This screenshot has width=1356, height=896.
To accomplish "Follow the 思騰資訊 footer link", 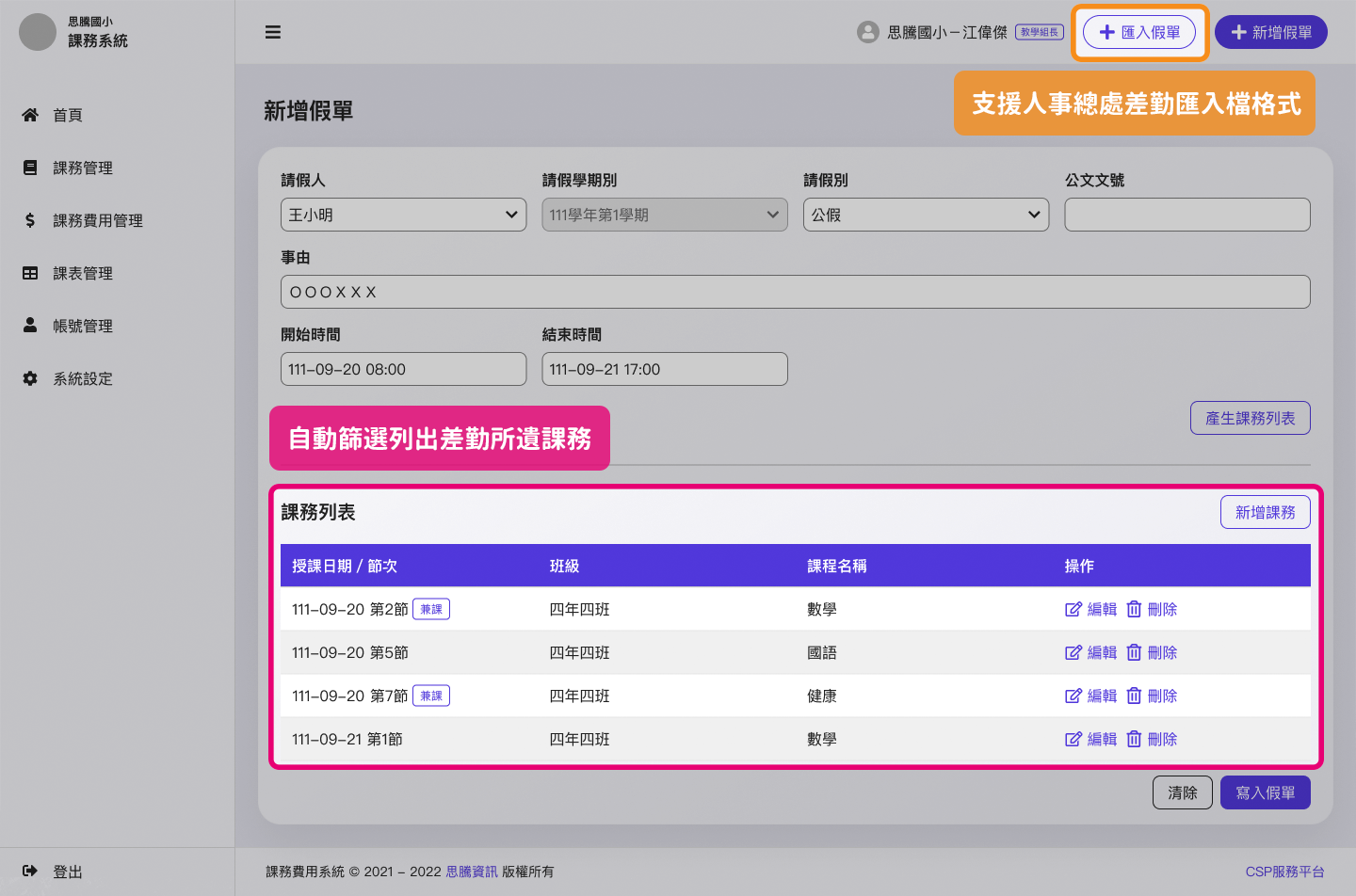I will point(471,872).
